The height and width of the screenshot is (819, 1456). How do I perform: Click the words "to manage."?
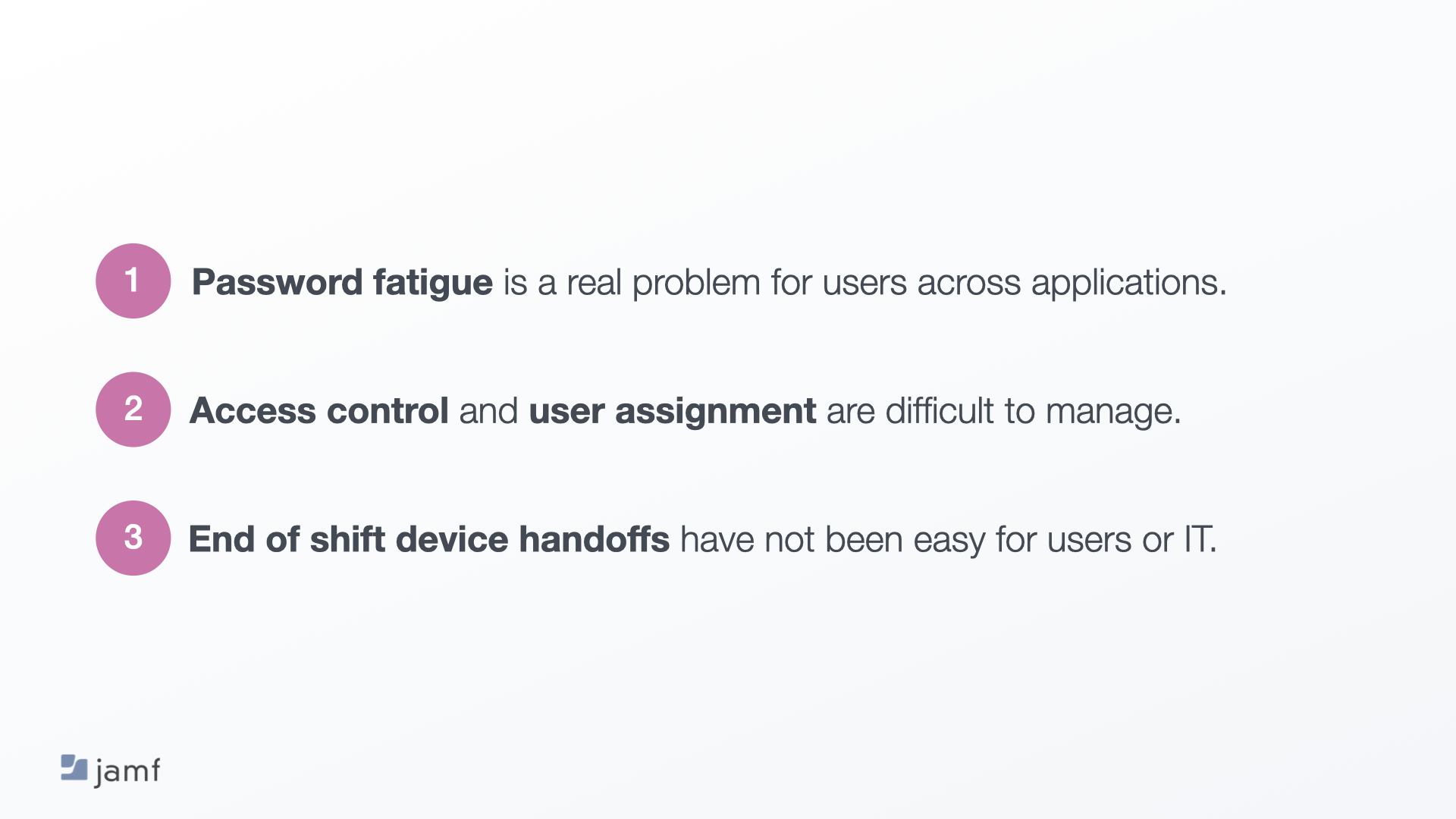[1093, 411]
